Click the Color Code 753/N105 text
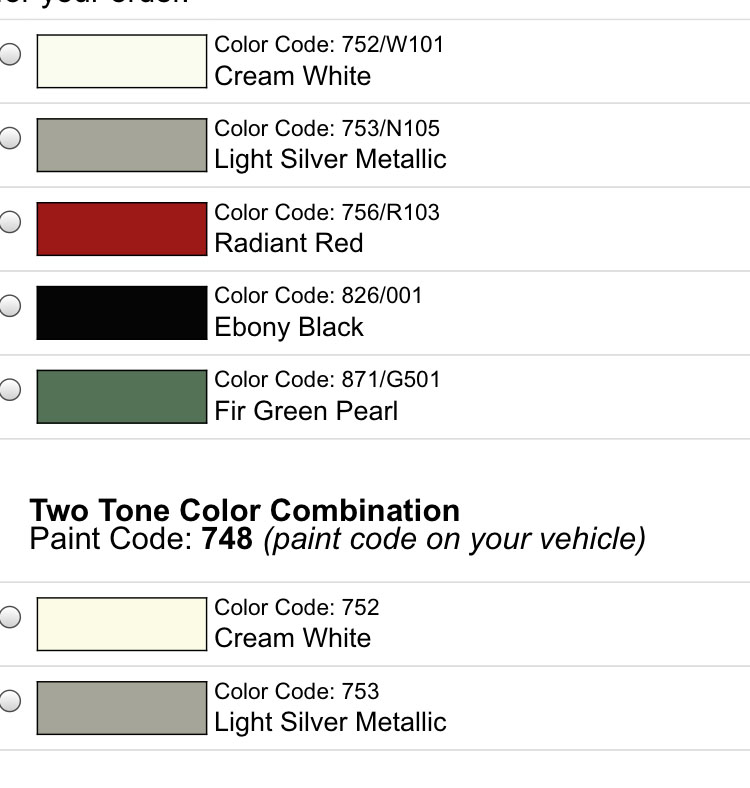 click(x=327, y=129)
